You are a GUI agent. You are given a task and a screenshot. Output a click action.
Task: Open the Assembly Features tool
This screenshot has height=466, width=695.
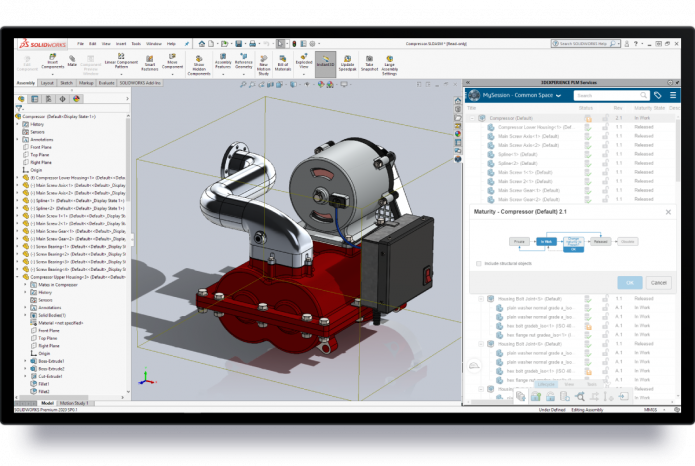[223, 61]
